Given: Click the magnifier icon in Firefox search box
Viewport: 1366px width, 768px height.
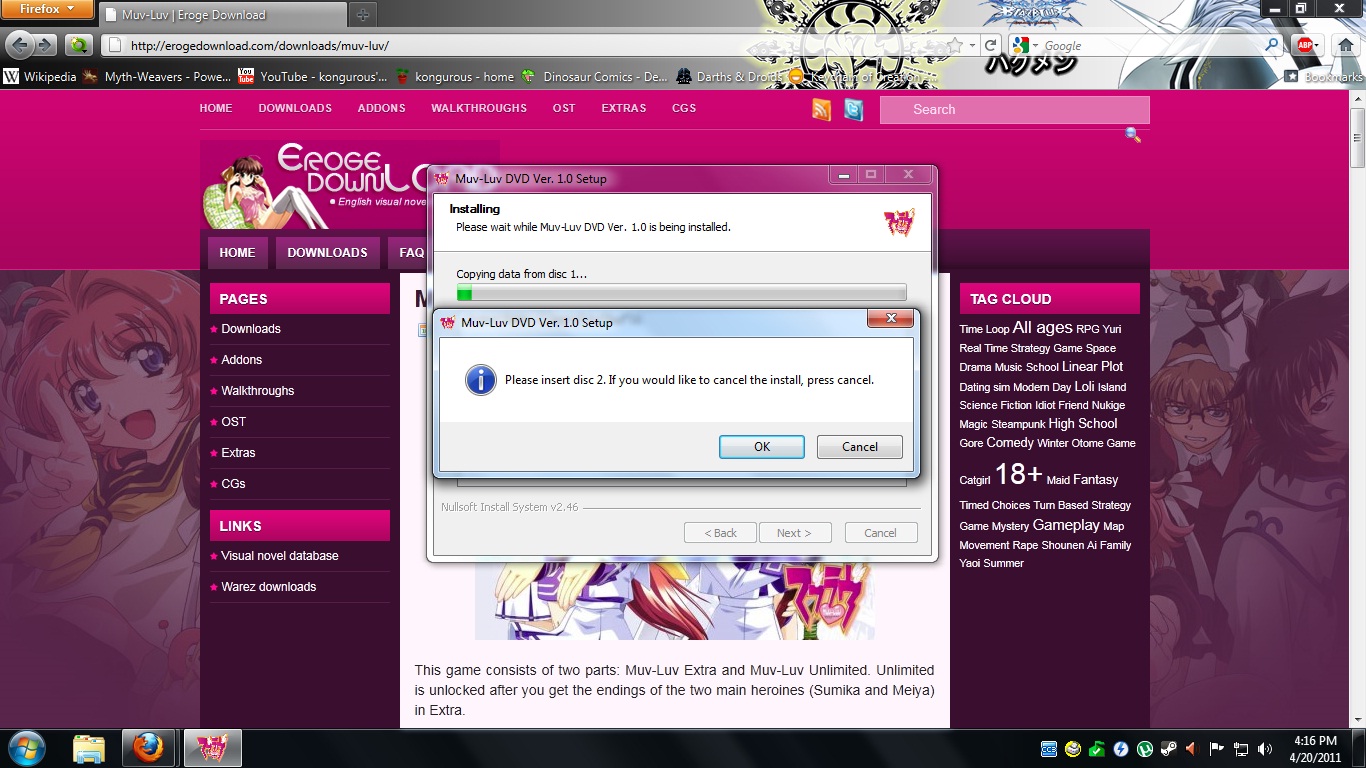Looking at the screenshot, I should pyautogui.click(x=1272, y=45).
